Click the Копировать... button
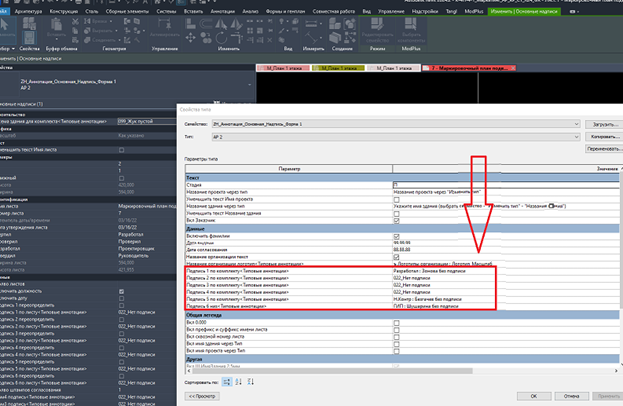Viewport: 623px width, 406px height. tap(604, 137)
